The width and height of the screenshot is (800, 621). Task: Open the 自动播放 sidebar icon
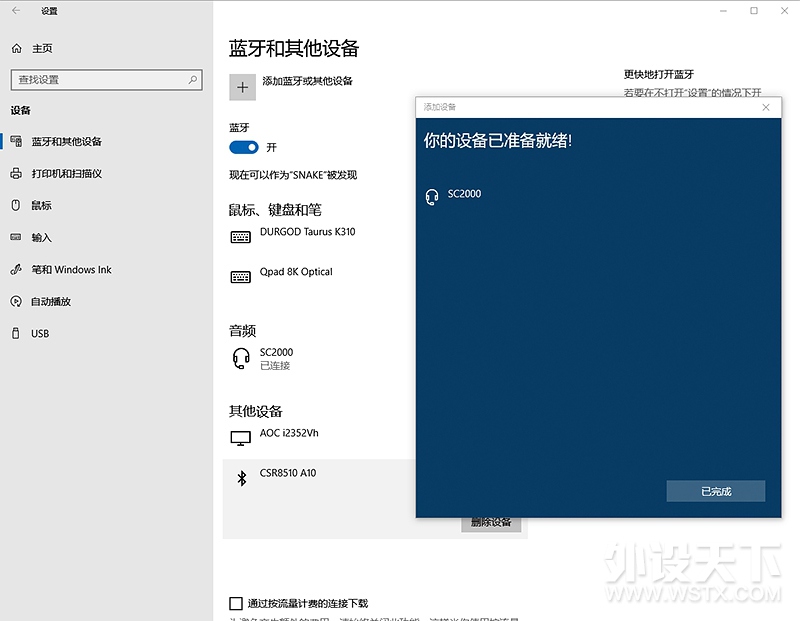(x=16, y=301)
